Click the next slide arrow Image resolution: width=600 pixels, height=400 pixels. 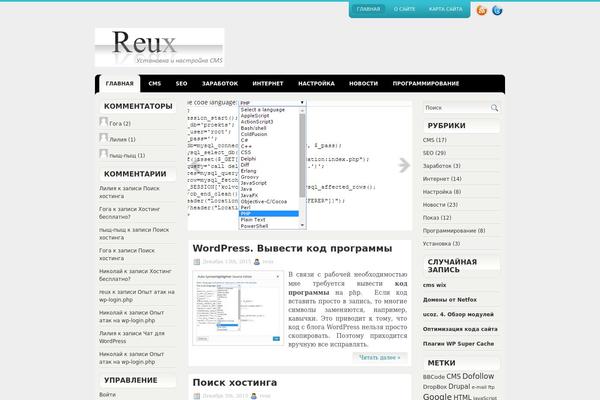[403, 165]
